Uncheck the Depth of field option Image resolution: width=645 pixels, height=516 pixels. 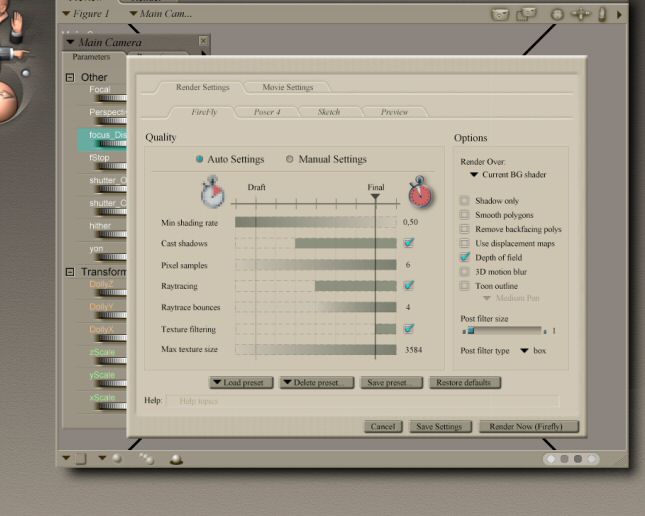click(465, 257)
